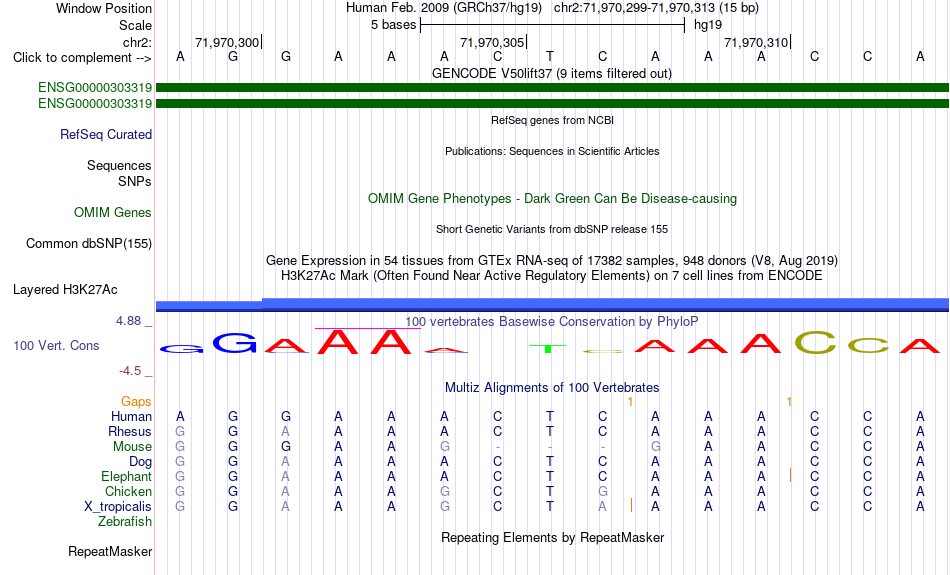This screenshot has height=575, width=950.
Task: Open the OMIM Genes track label
Action: pyautogui.click(x=113, y=213)
